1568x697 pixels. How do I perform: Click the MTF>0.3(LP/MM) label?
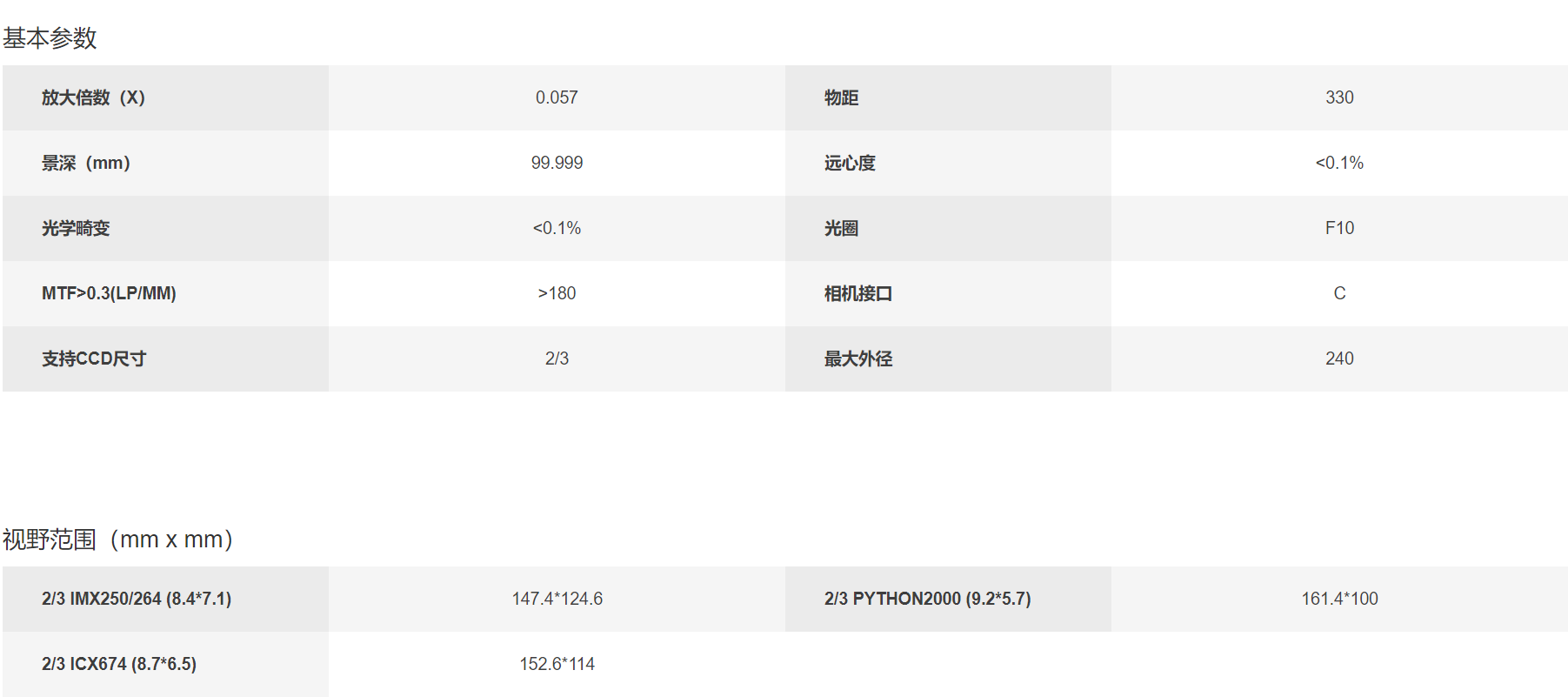[109, 293]
